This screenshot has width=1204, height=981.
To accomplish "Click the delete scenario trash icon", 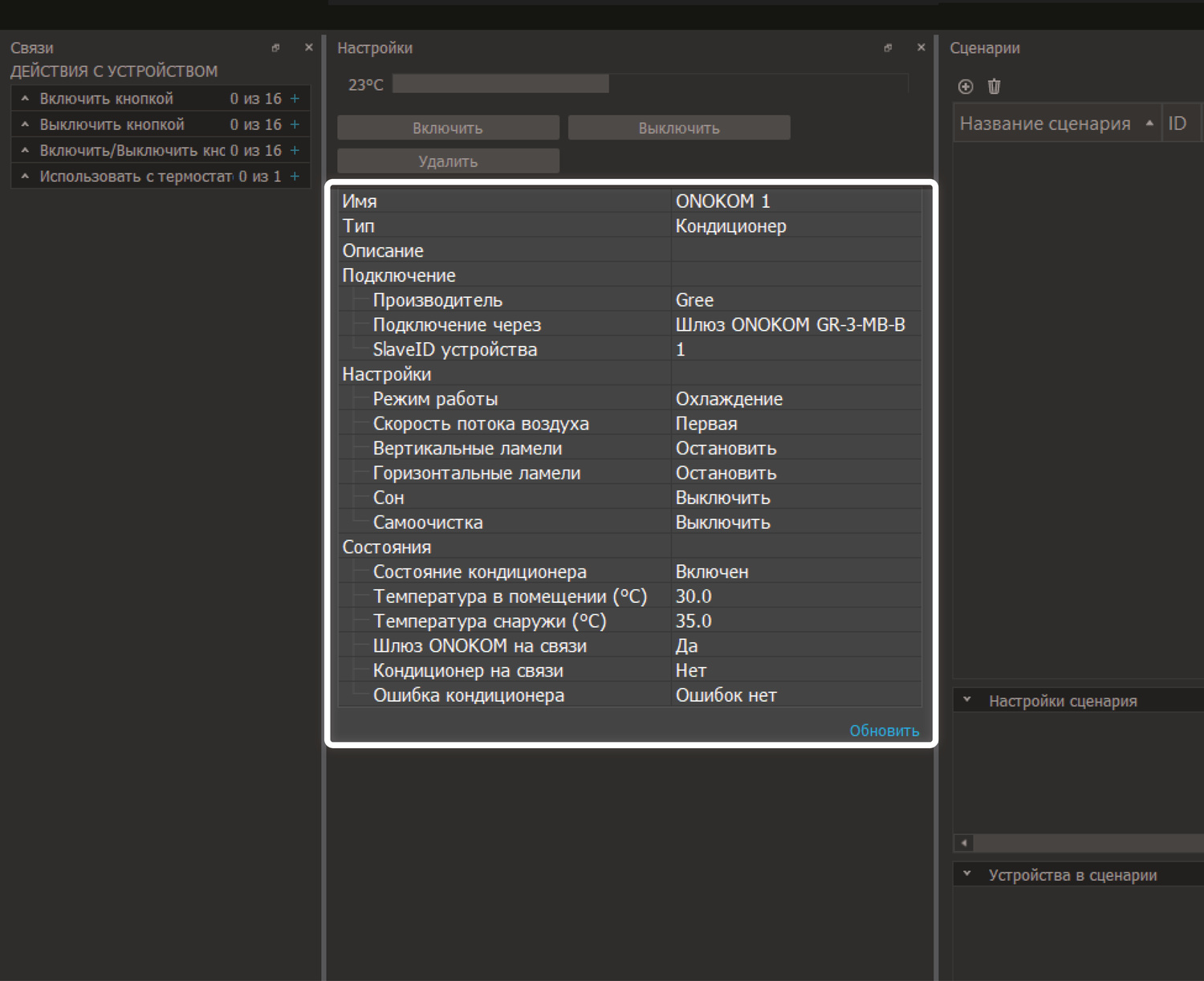I will coord(994,87).
